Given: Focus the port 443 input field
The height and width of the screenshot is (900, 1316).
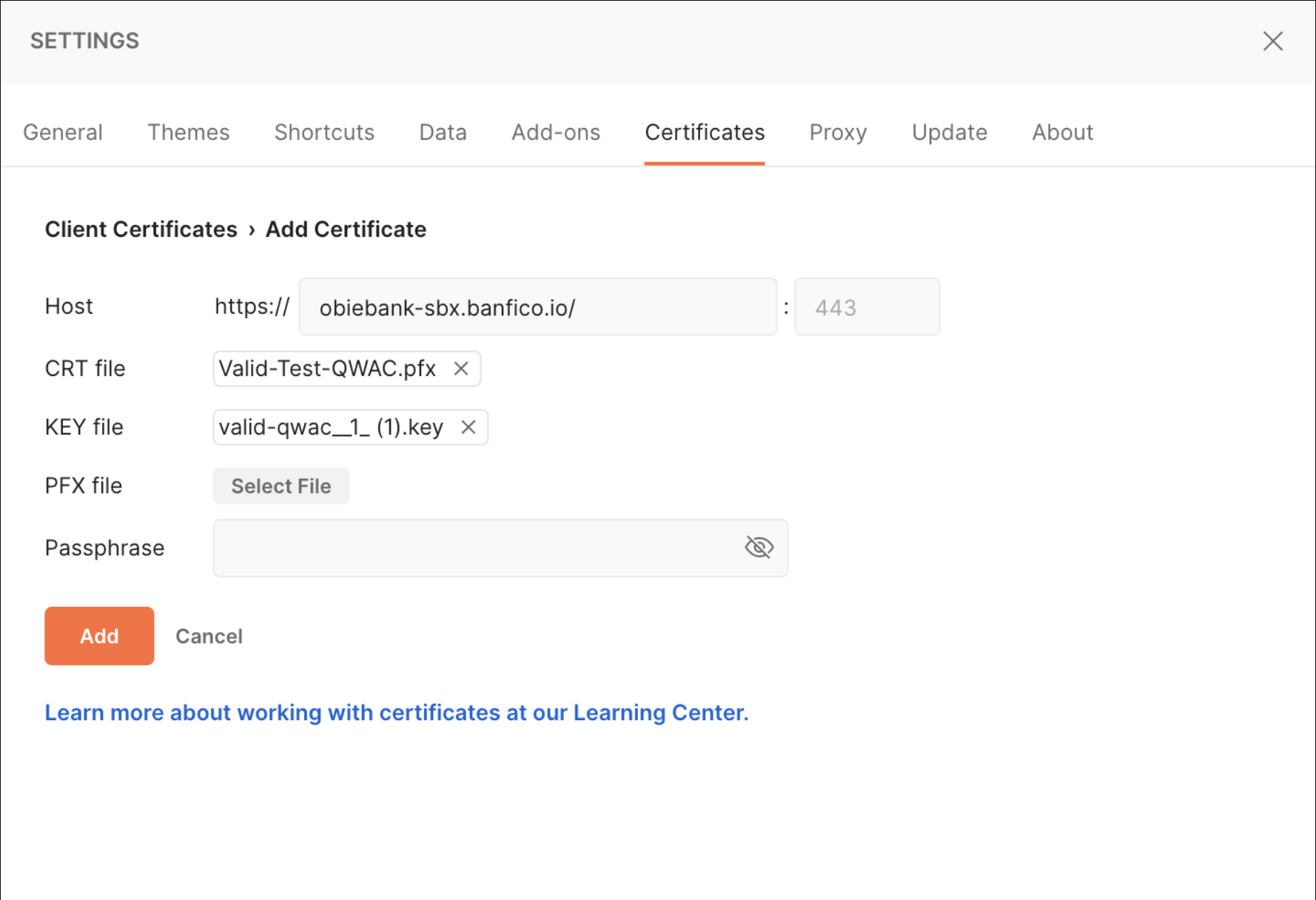Looking at the screenshot, I should point(866,307).
